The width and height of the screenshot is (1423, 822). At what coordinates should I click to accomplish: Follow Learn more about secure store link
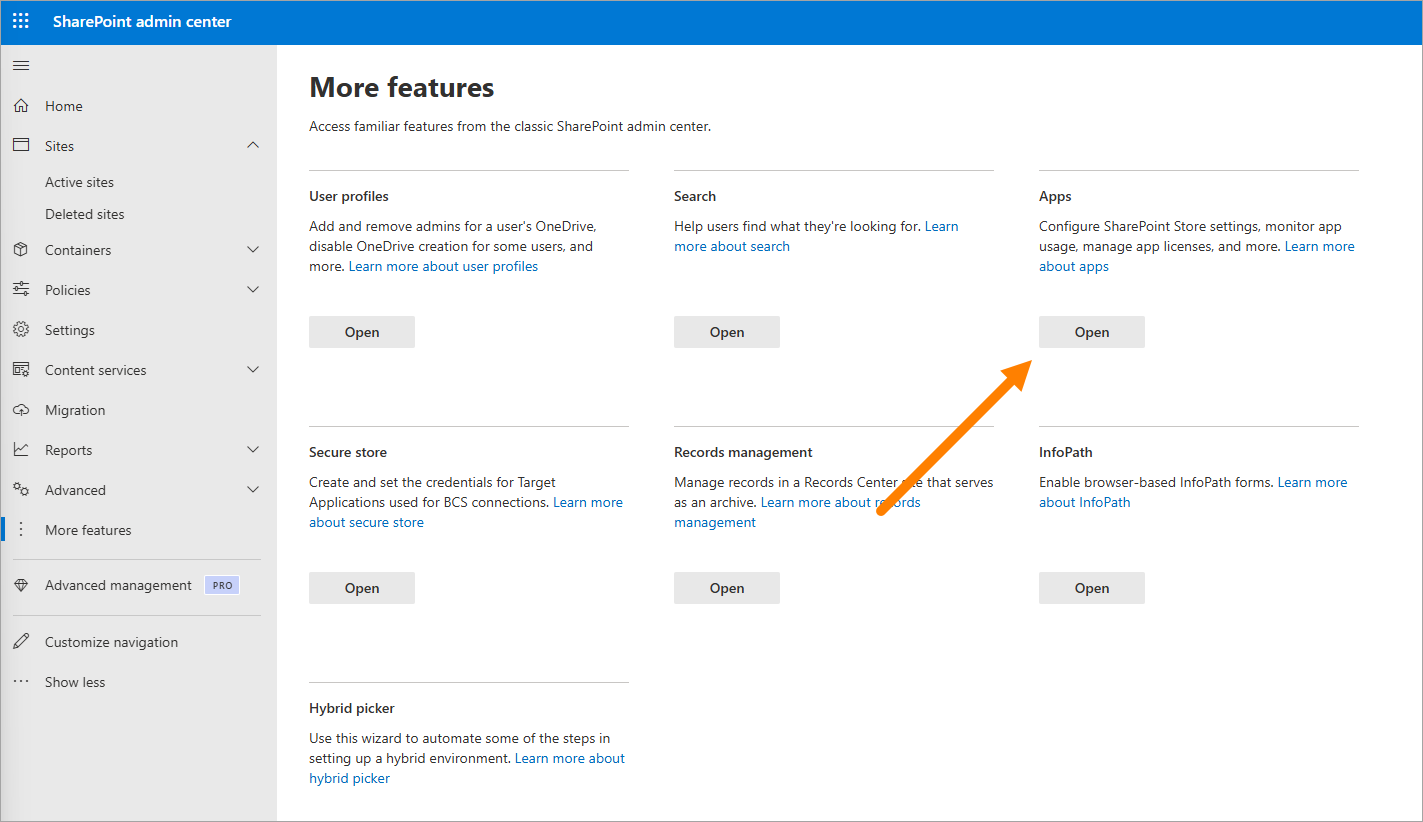[x=366, y=522]
